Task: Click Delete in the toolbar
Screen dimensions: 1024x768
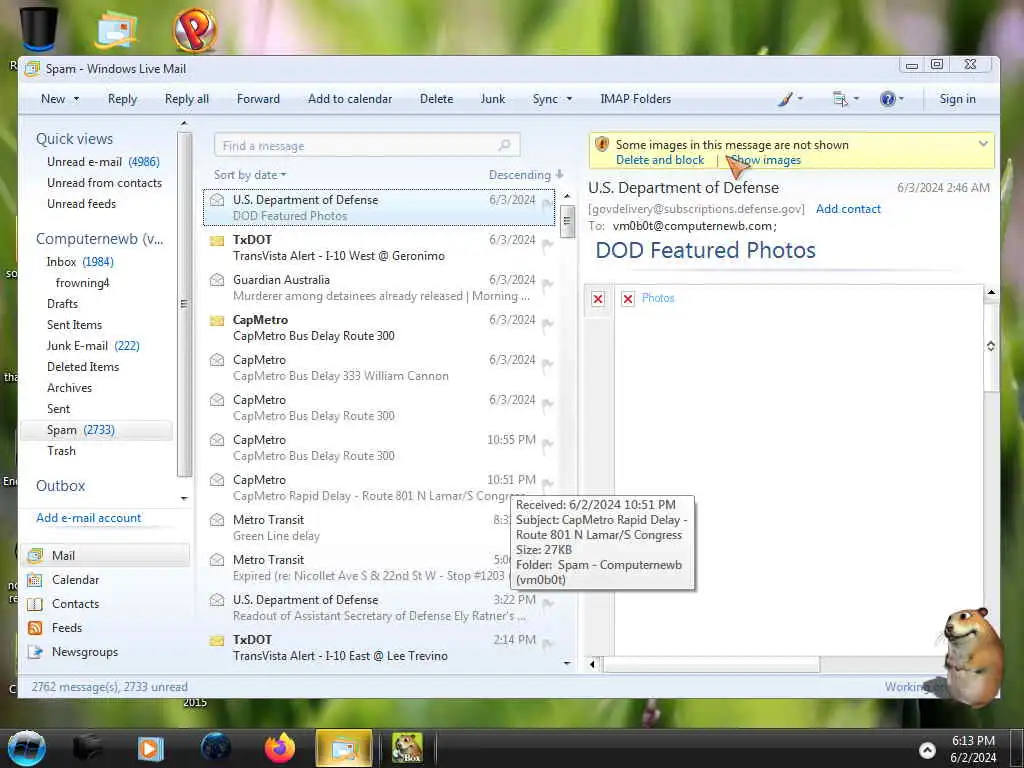Action: tap(436, 99)
